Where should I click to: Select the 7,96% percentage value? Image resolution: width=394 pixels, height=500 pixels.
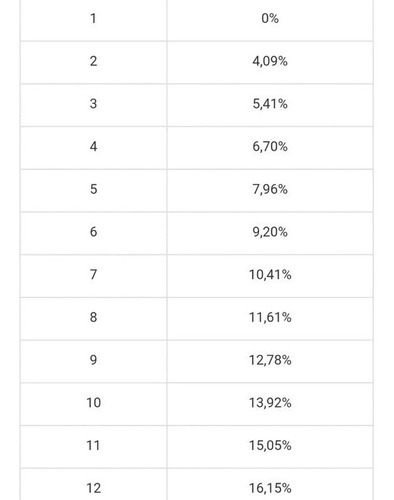270,190
